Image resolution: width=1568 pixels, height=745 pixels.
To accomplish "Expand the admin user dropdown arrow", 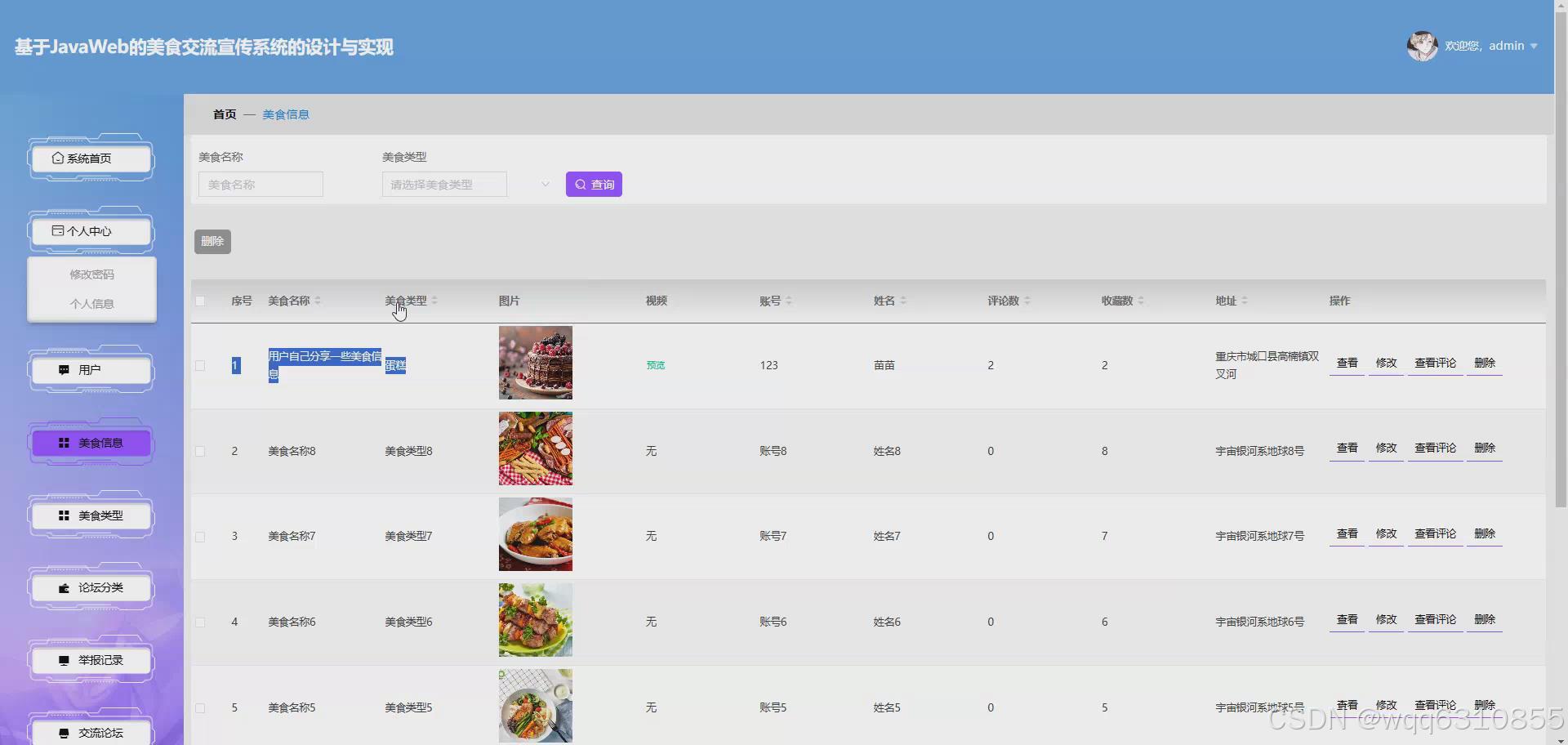I will click(1534, 47).
